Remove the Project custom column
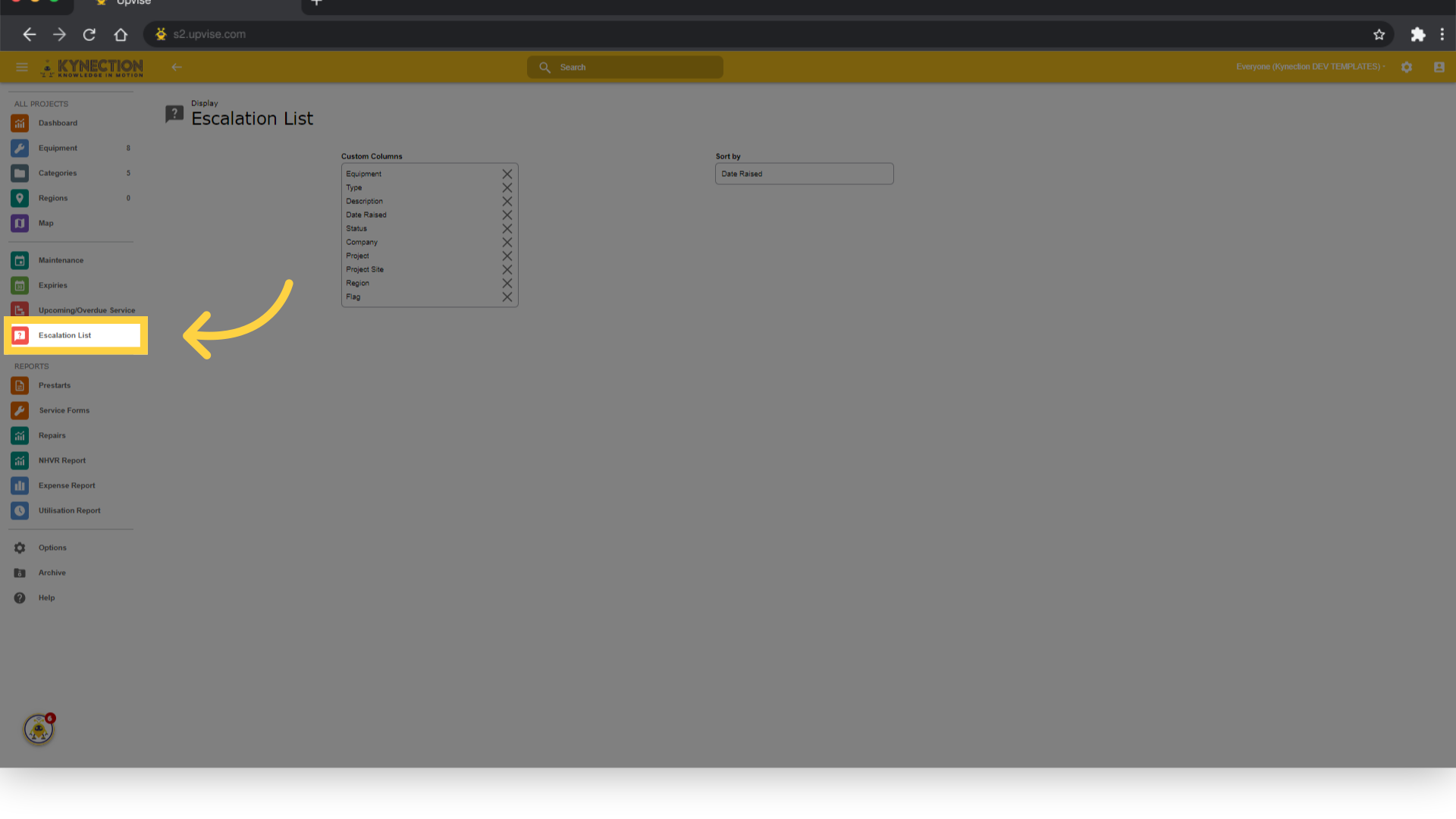This screenshot has height=819, width=1456. pyautogui.click(x=507, y=256)
